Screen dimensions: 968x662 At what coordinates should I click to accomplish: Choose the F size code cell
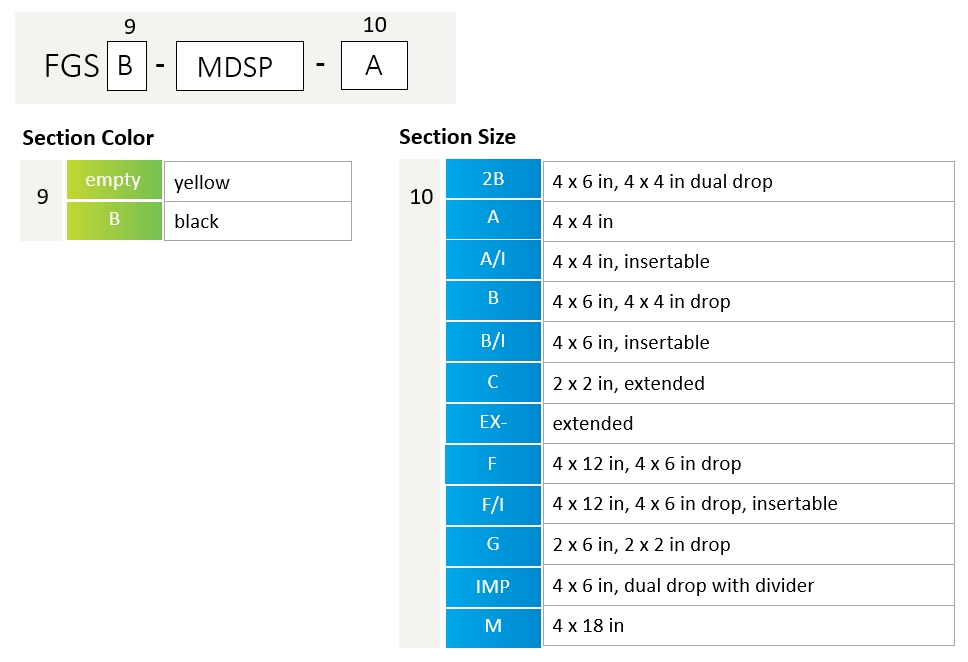[493, 464]
